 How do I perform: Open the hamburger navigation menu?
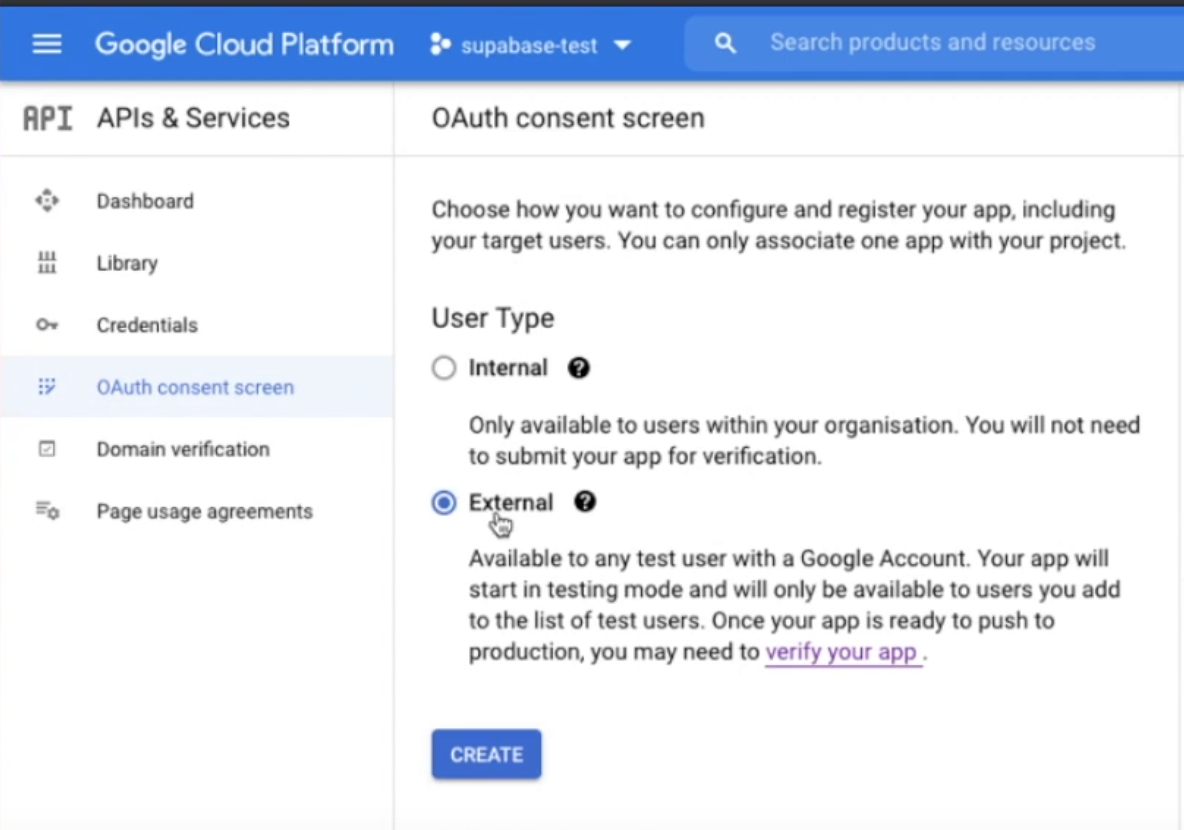(47, 44)
